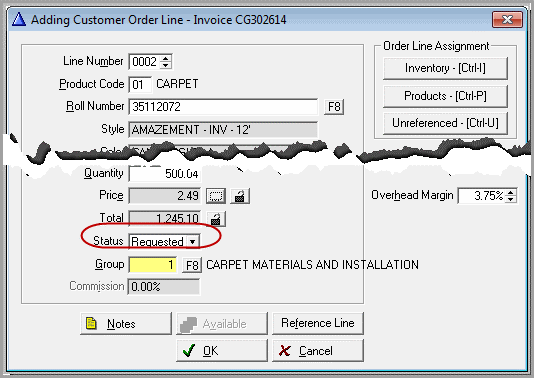Click the CARPET product description text
This screenshot has width=534, height=378.
[177, 84]
